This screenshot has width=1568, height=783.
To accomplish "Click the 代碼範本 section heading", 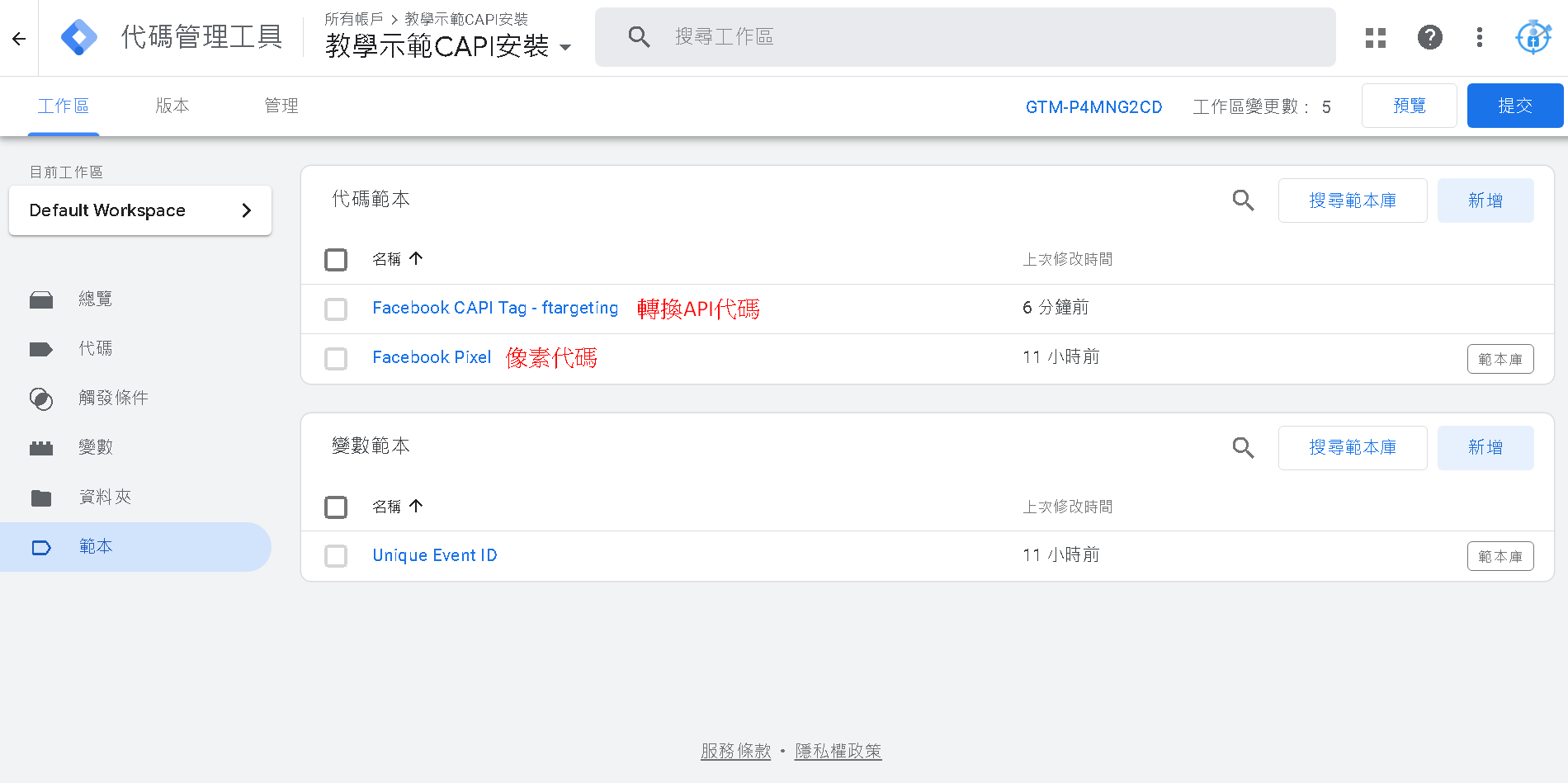I will (371, 199).
